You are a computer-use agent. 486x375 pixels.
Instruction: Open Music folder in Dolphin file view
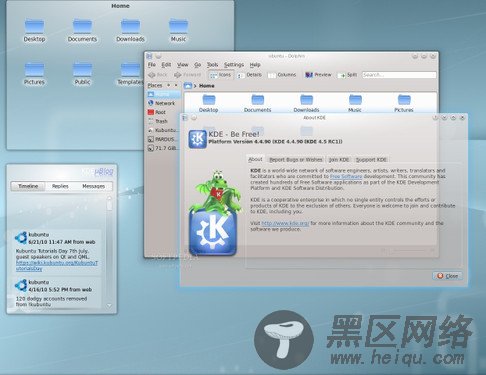[x=355, y=103]
